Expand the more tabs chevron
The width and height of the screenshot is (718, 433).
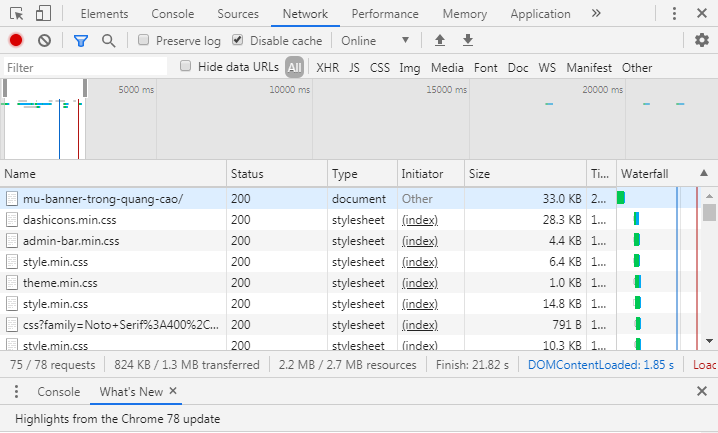point(596,14)
